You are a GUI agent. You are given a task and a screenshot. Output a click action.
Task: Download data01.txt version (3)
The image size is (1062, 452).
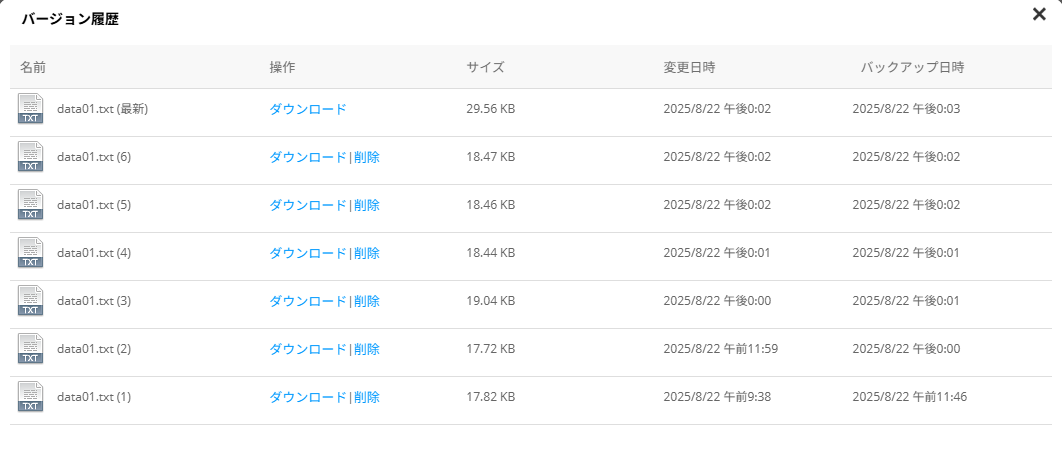pyautogui.click(x=308, y=301)
